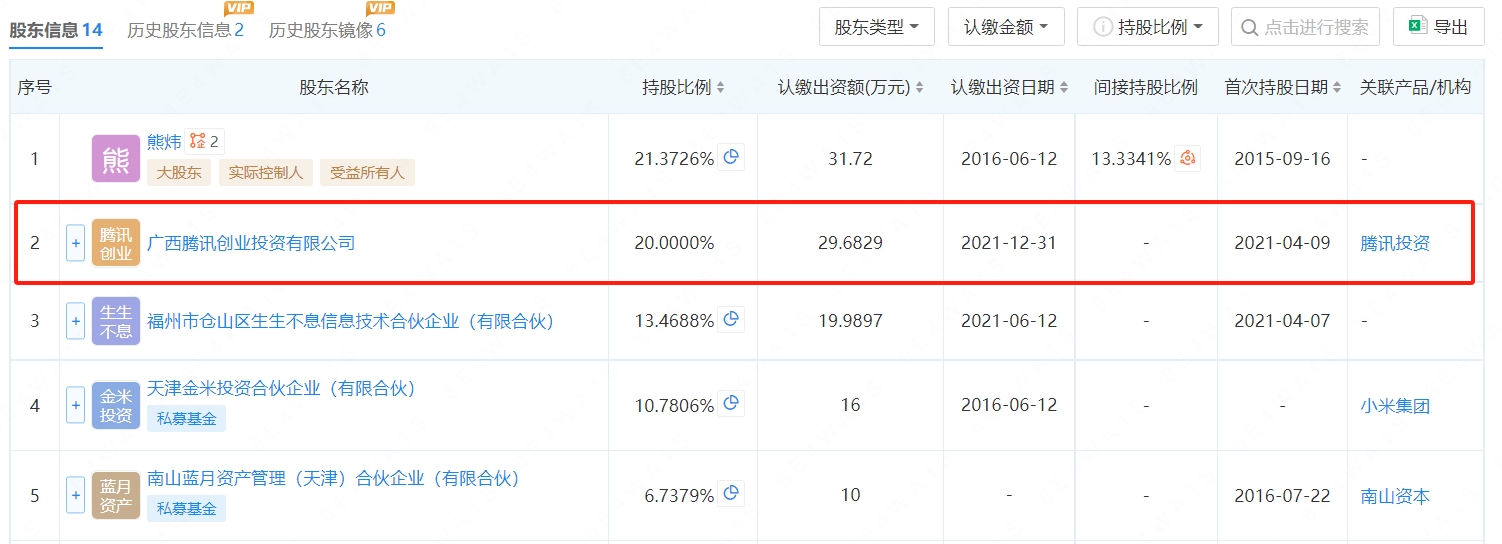Click 私募基金 tag under 南山蓝月资产管理
Image resolution: width=1502 pixels, height=544 pixels.
pyautogui.click(x=186, y=508)
